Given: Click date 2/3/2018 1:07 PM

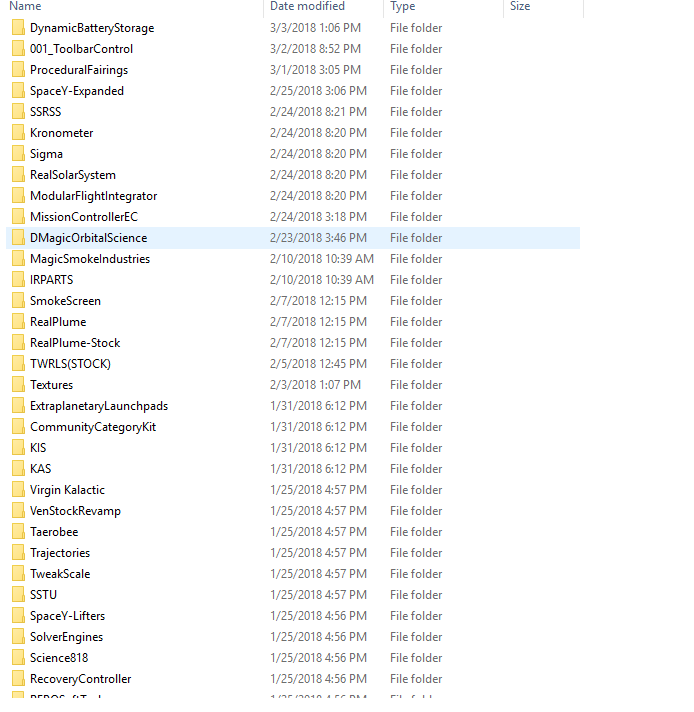Looking at the screenshot, I should tap(315, 385).
